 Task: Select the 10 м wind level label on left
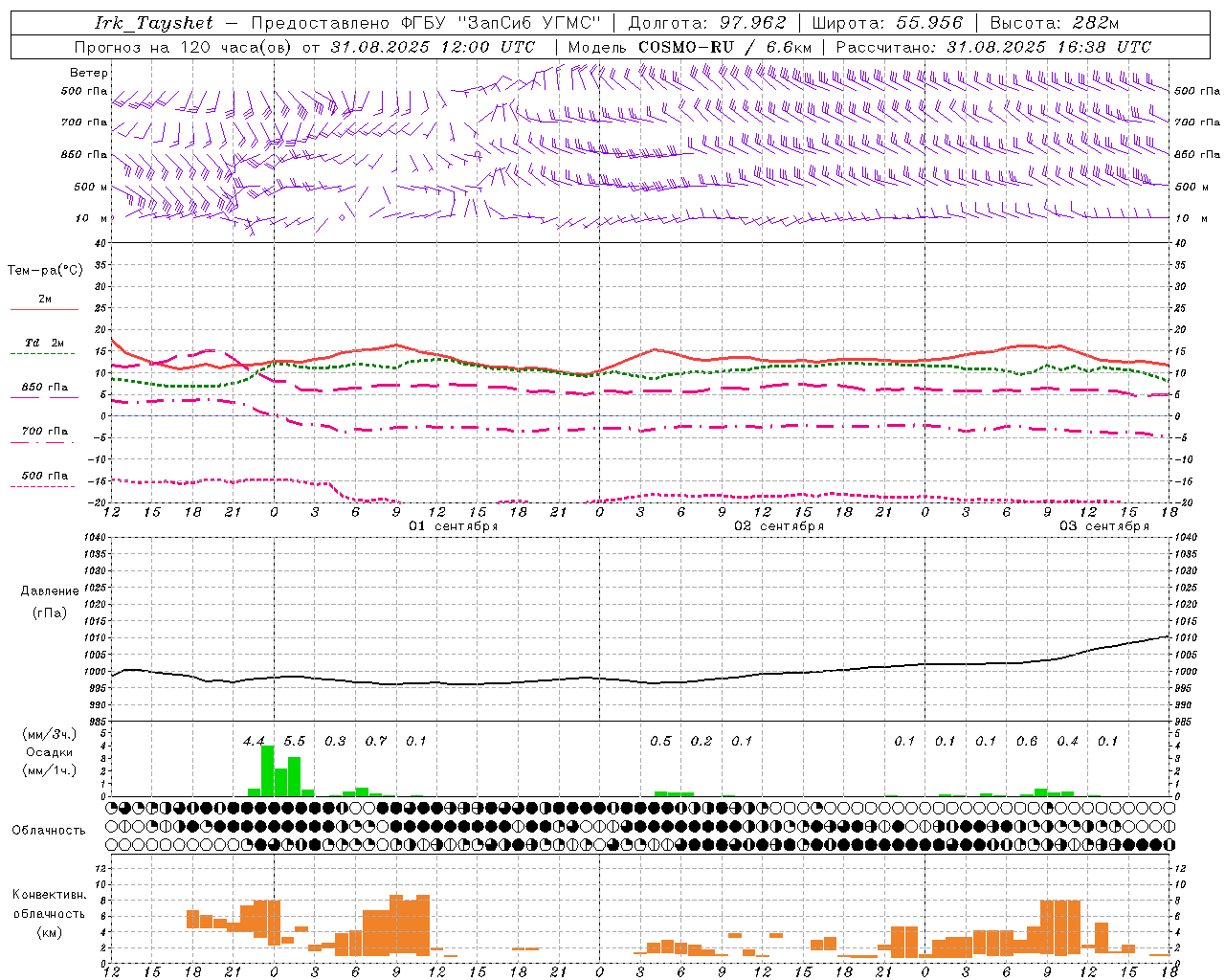pos(91,218)
